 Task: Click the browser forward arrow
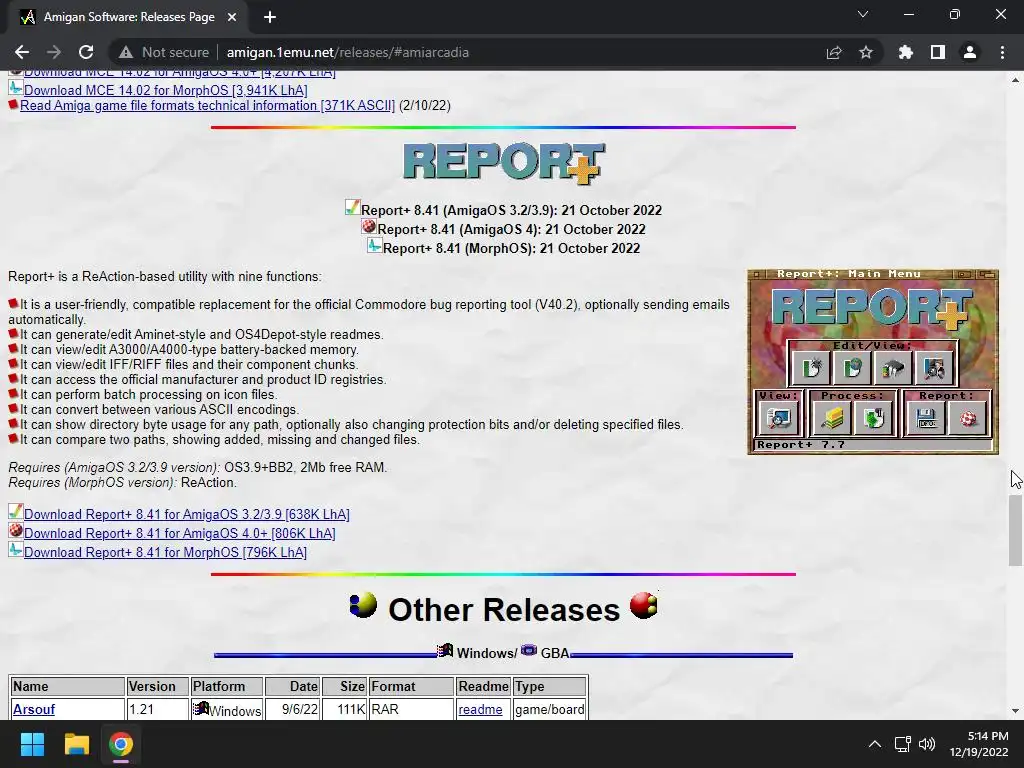[54, 52]
